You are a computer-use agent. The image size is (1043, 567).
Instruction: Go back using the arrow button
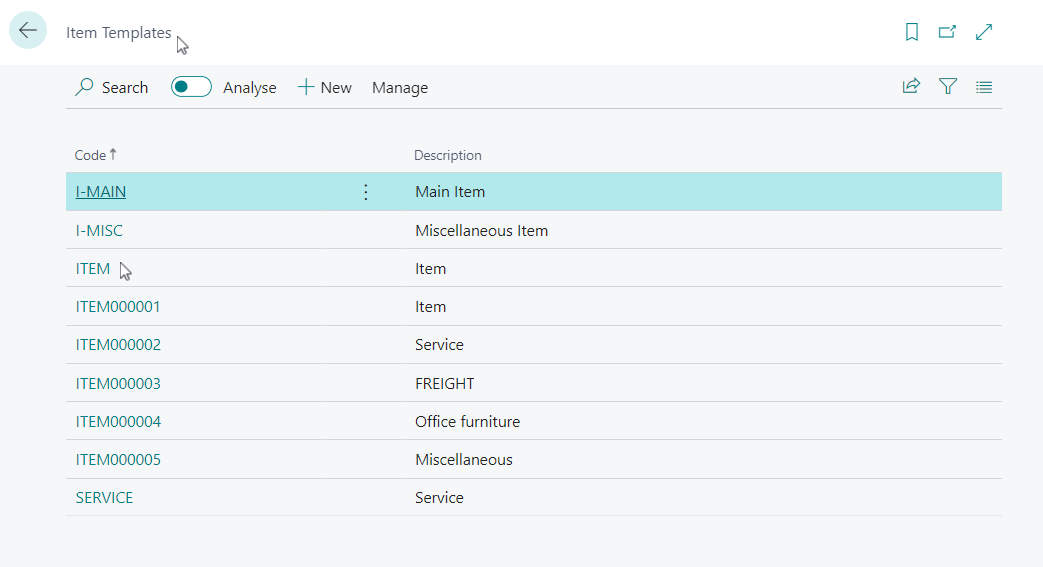pos(28,30)
